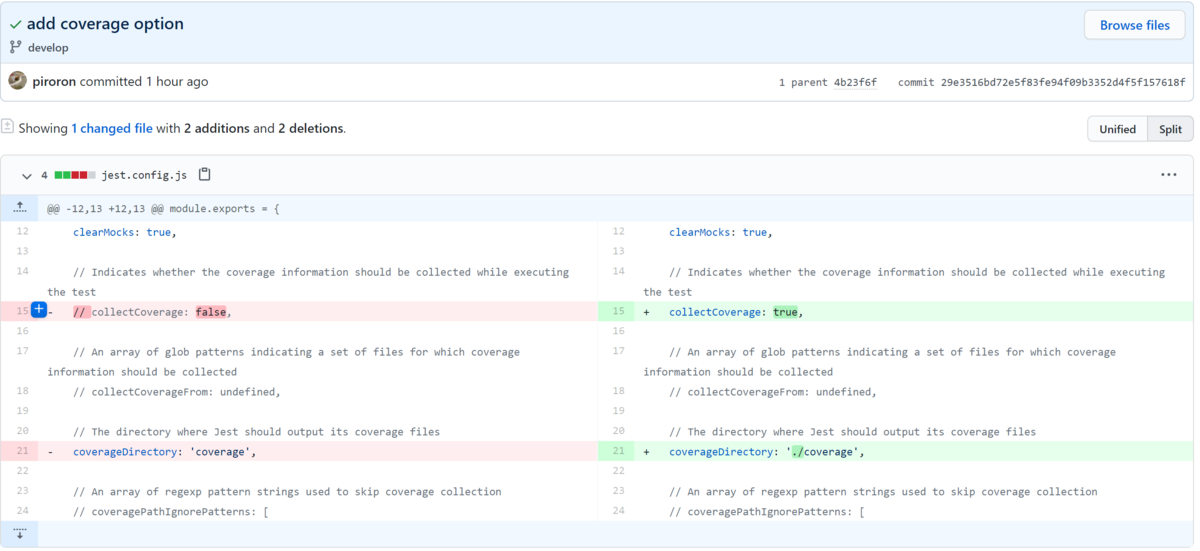1200x551 pixels.
Task: Open the three-dots file options menu
Action: tap(1169, 175)
